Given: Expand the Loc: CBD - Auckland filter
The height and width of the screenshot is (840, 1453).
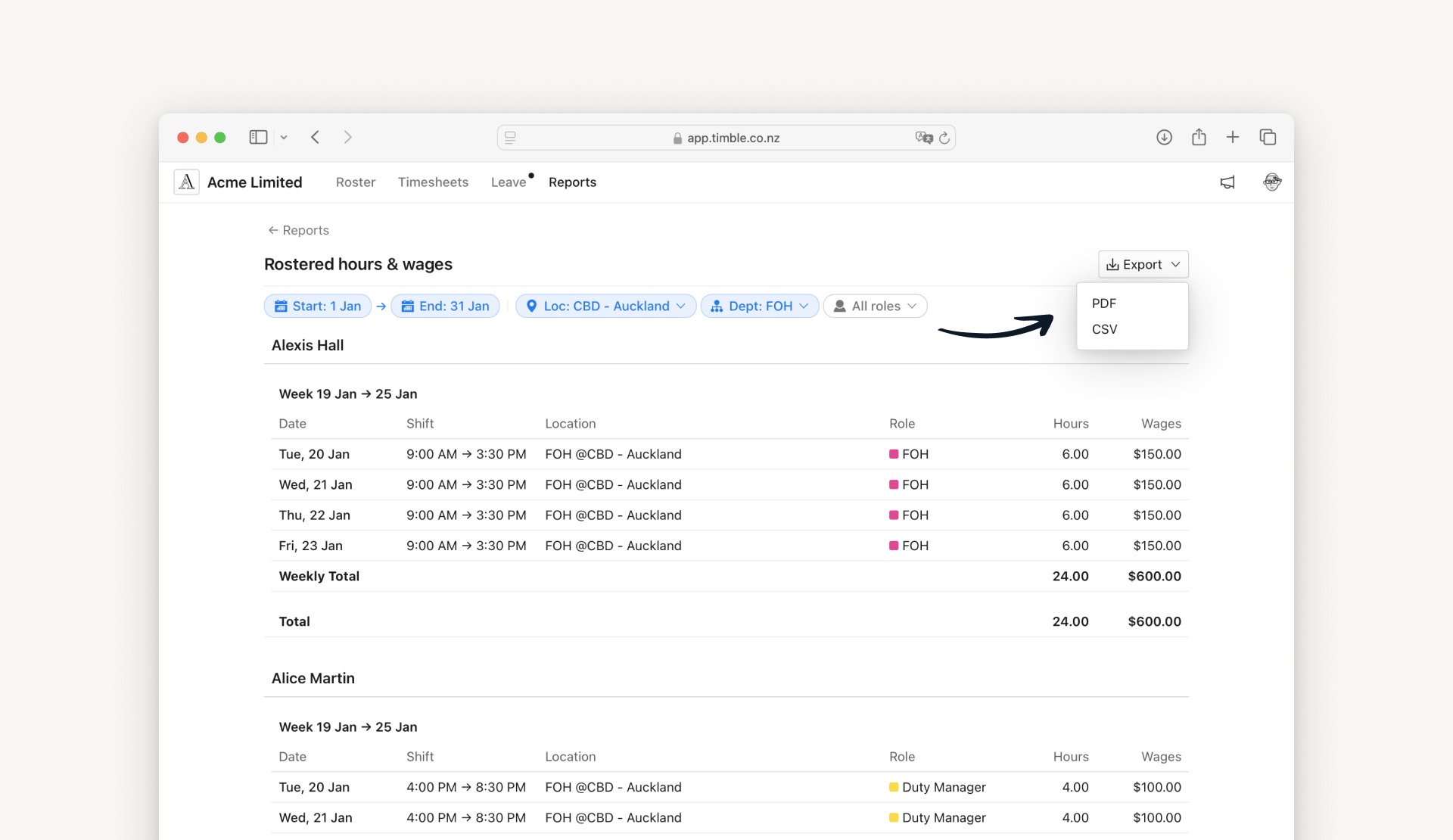Looking at the screenshot, I should (605, 306).
